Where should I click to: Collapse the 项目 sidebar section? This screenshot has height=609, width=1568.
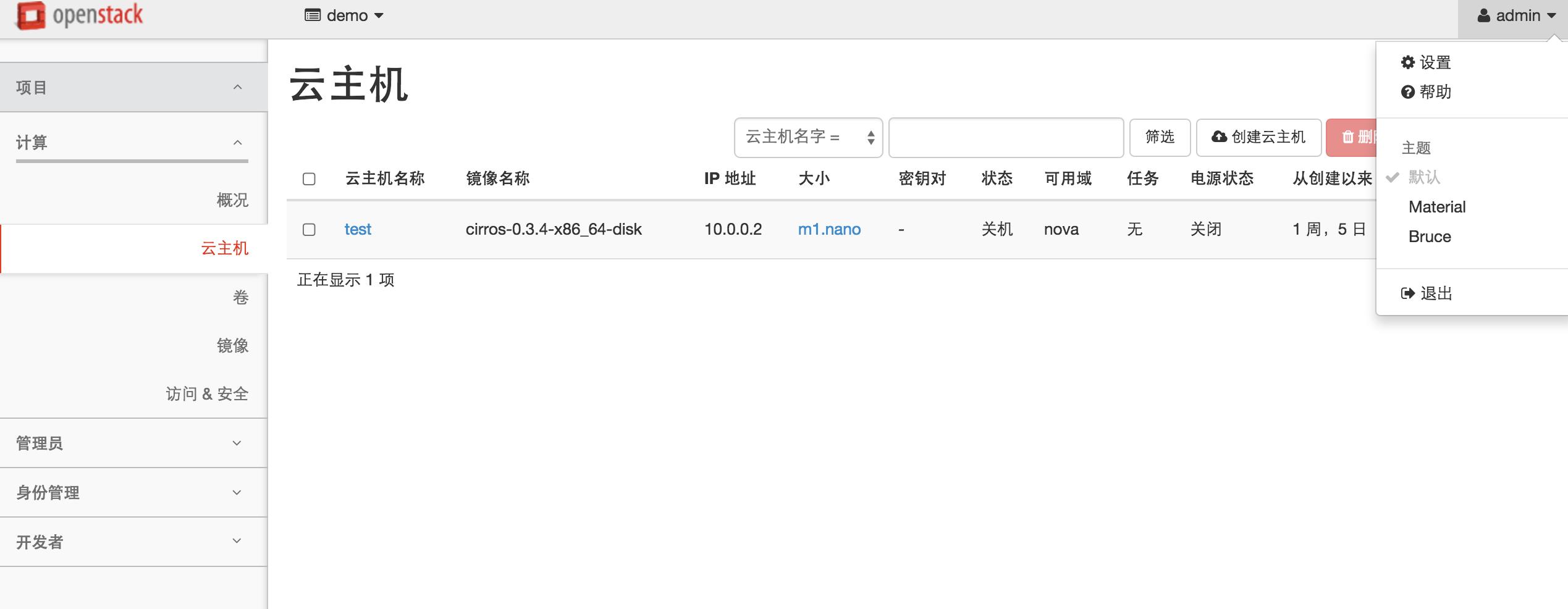tap(133, 87)
